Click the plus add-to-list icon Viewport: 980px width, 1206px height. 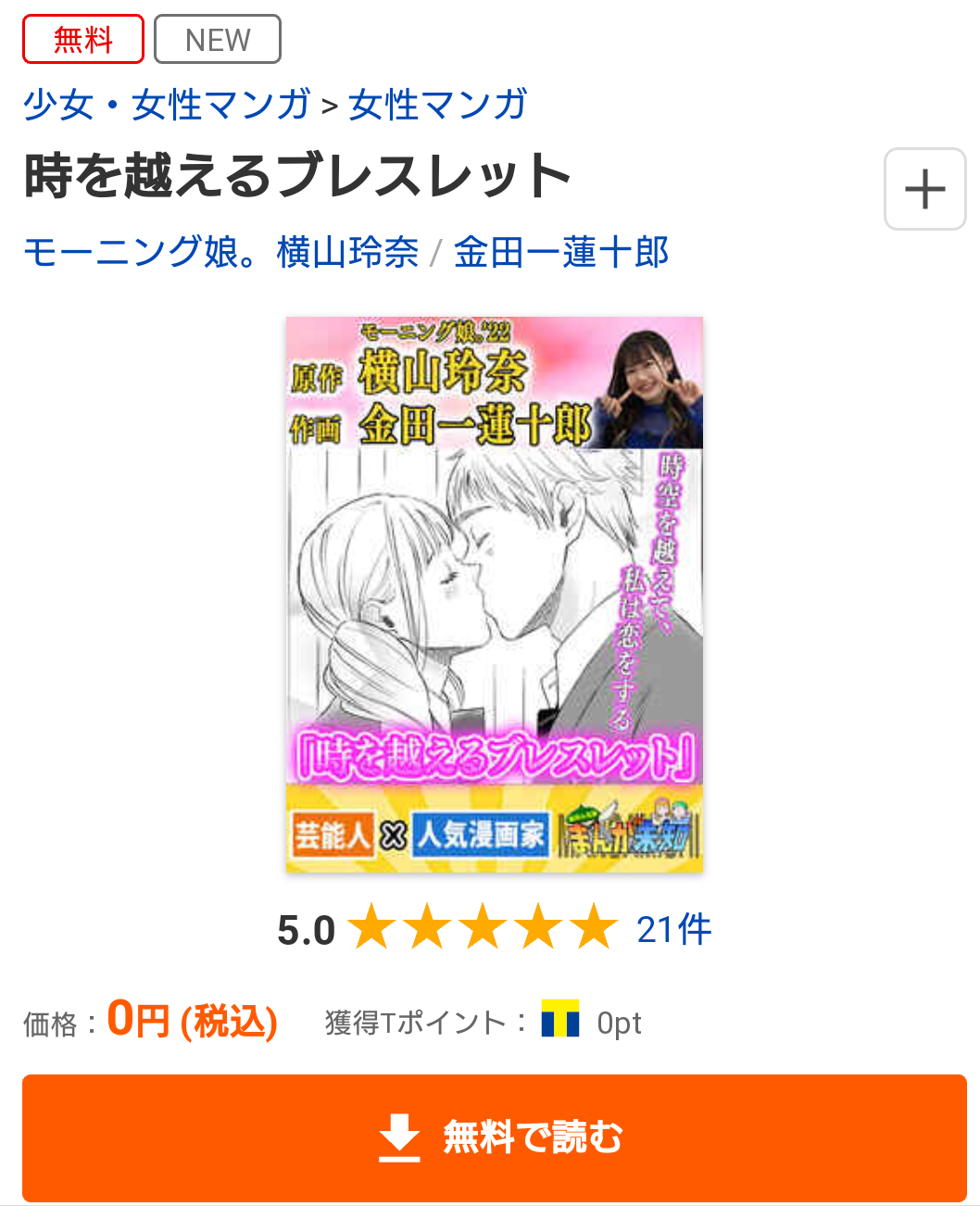click(924, 189)
